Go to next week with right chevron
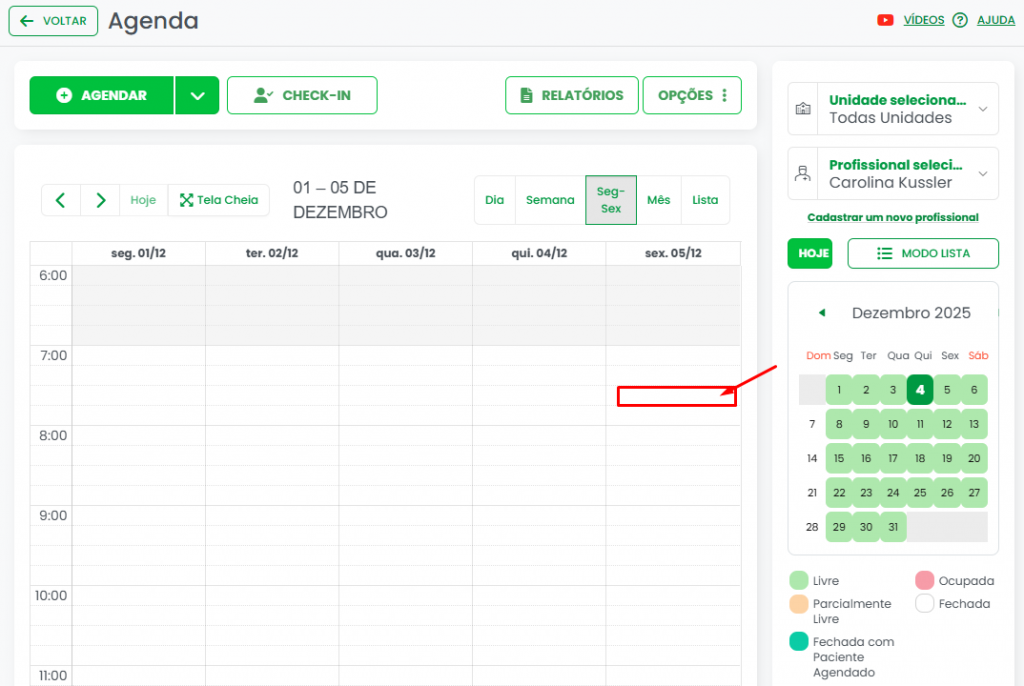 click(100, 200)
